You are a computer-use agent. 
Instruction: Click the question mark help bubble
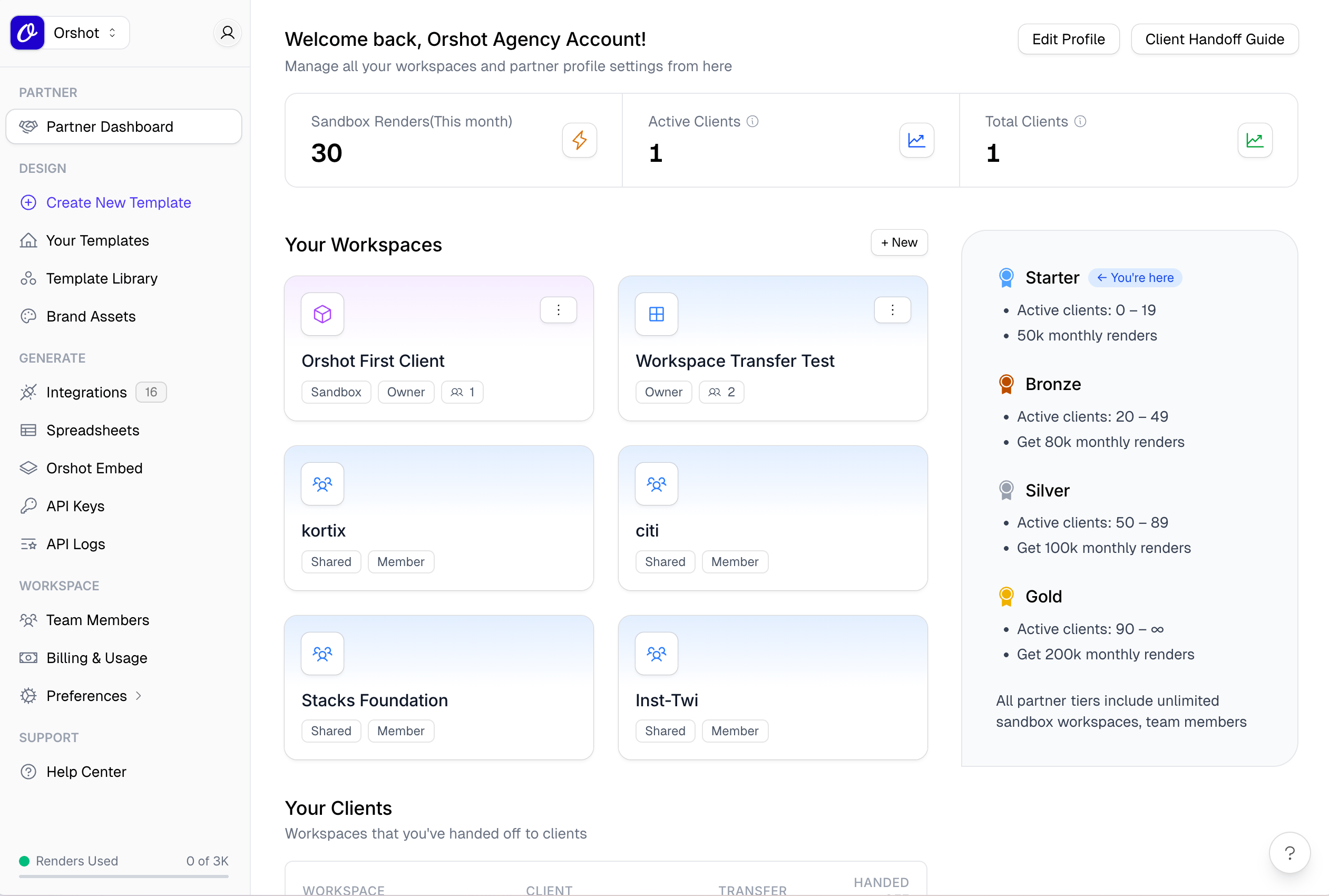click(x=1289, y=853)
